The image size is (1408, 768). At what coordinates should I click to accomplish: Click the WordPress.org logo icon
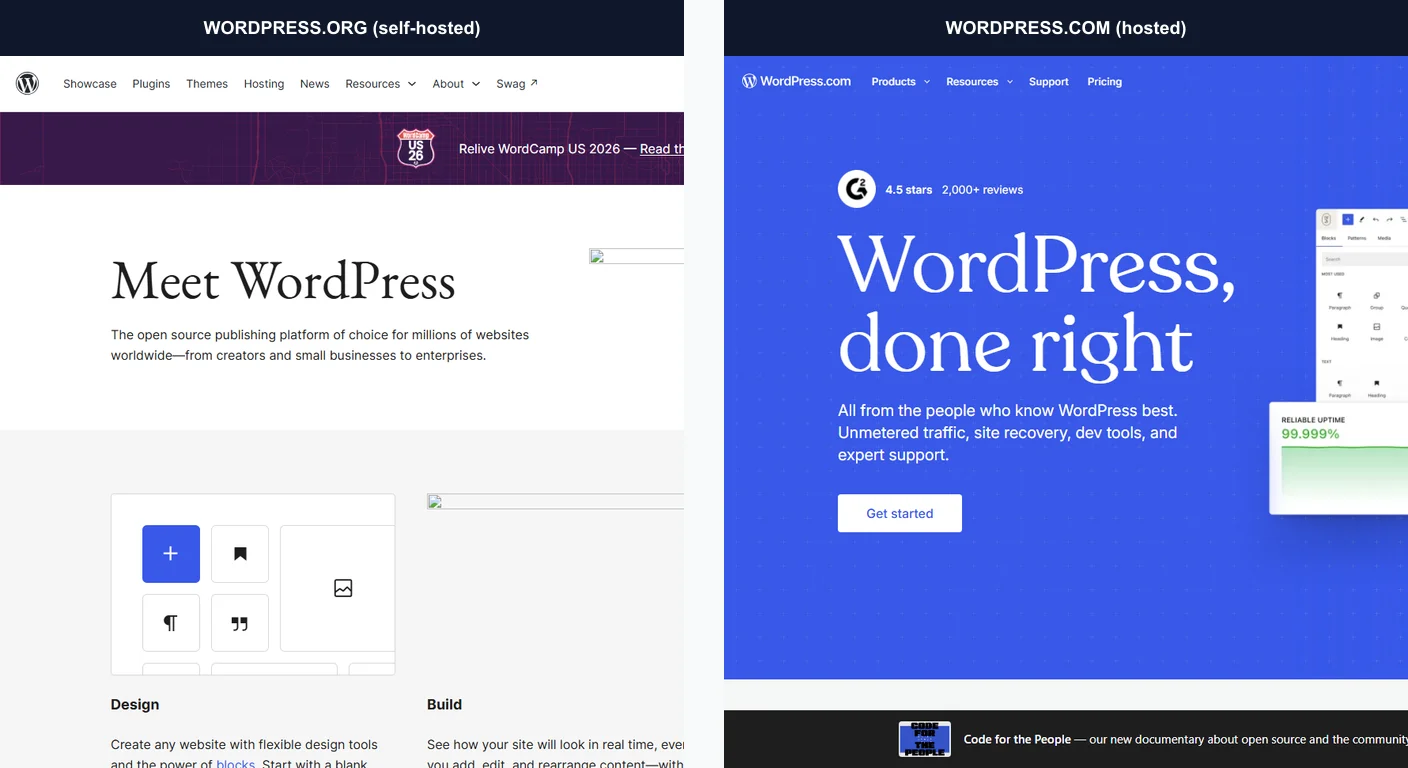27,84
